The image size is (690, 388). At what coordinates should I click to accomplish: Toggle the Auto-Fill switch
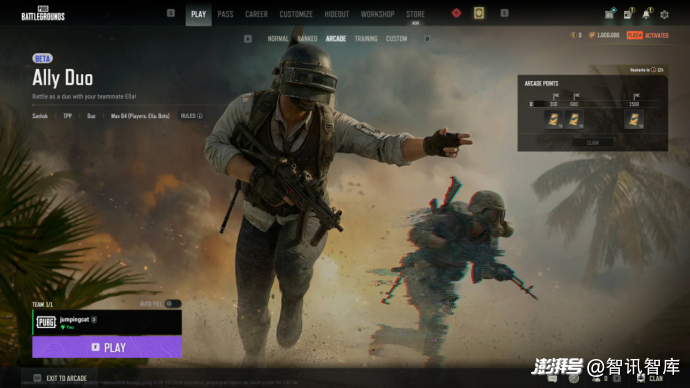click(173, 304)
